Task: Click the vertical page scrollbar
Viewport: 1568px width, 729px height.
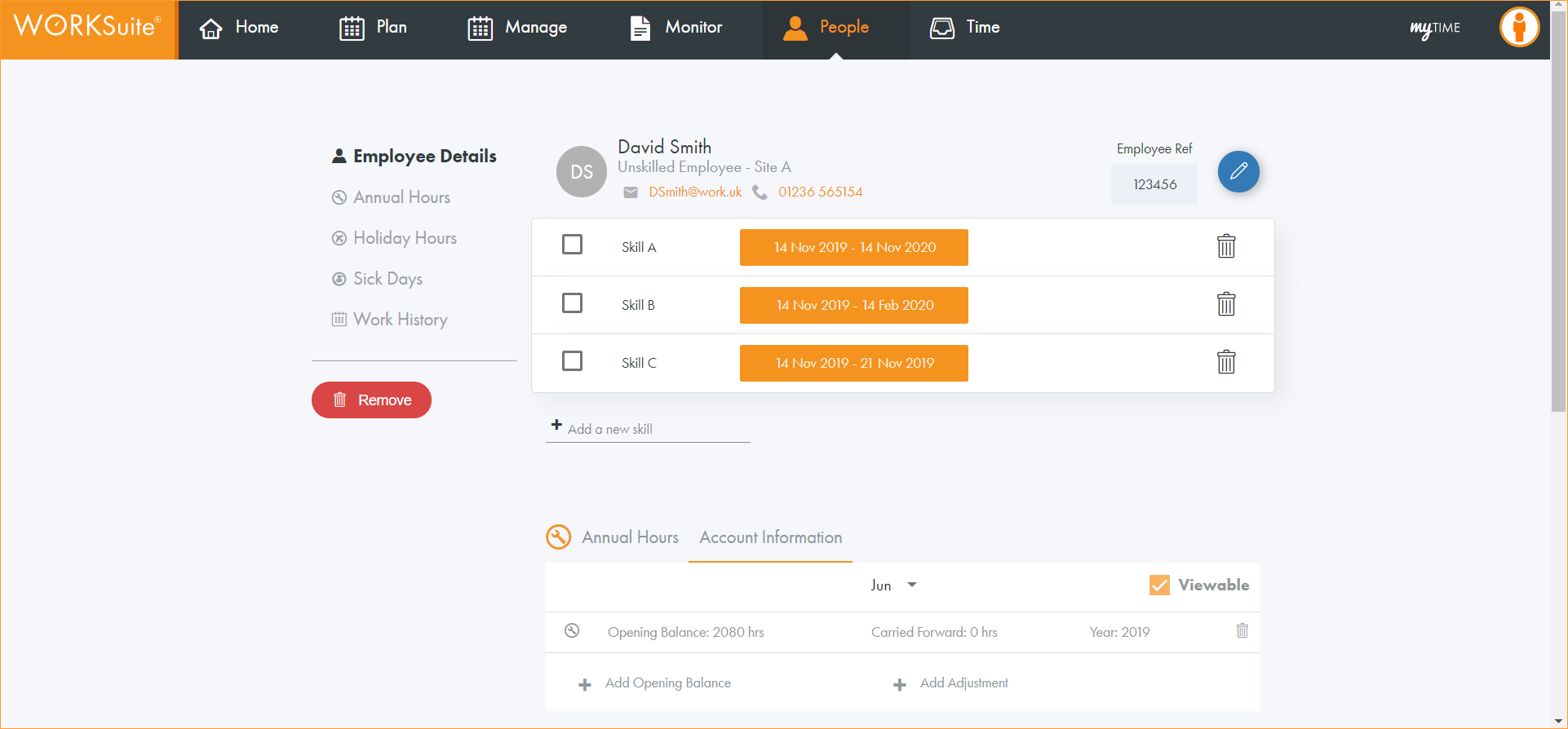Action: tap(1558, 245)
